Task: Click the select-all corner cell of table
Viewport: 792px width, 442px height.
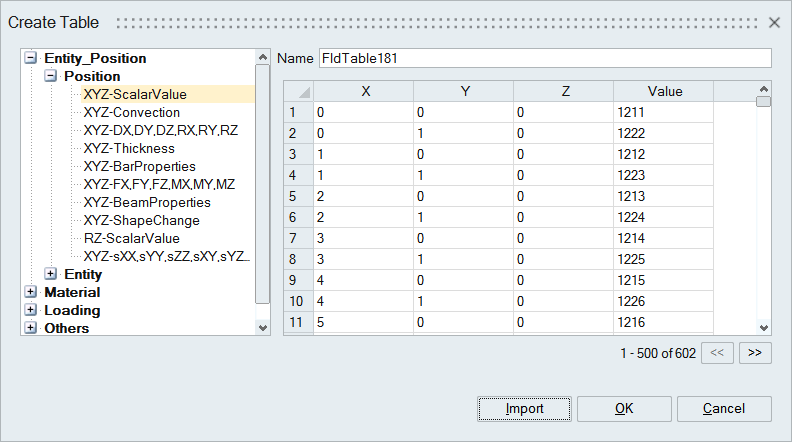Action: (298, 91)
